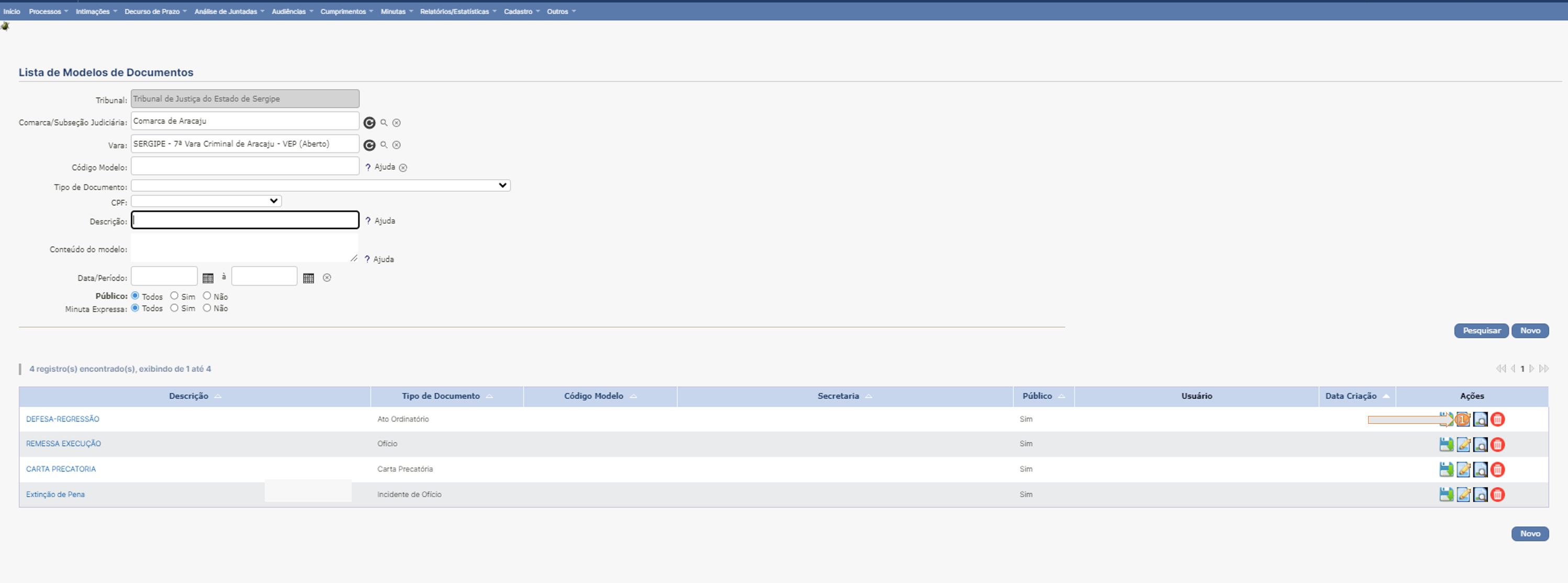This screenshot has height=583, width=1568.
Task: Click Novo button below the table
Action: [x=1530, y=534]
